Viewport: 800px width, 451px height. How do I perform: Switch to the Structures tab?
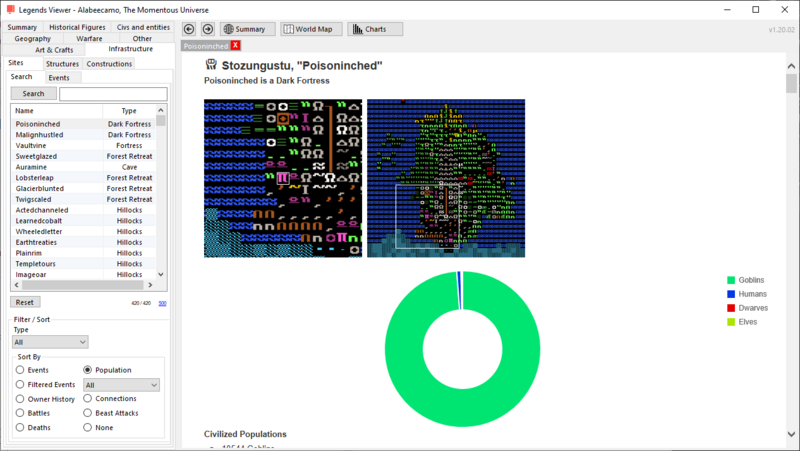[62, 64]
